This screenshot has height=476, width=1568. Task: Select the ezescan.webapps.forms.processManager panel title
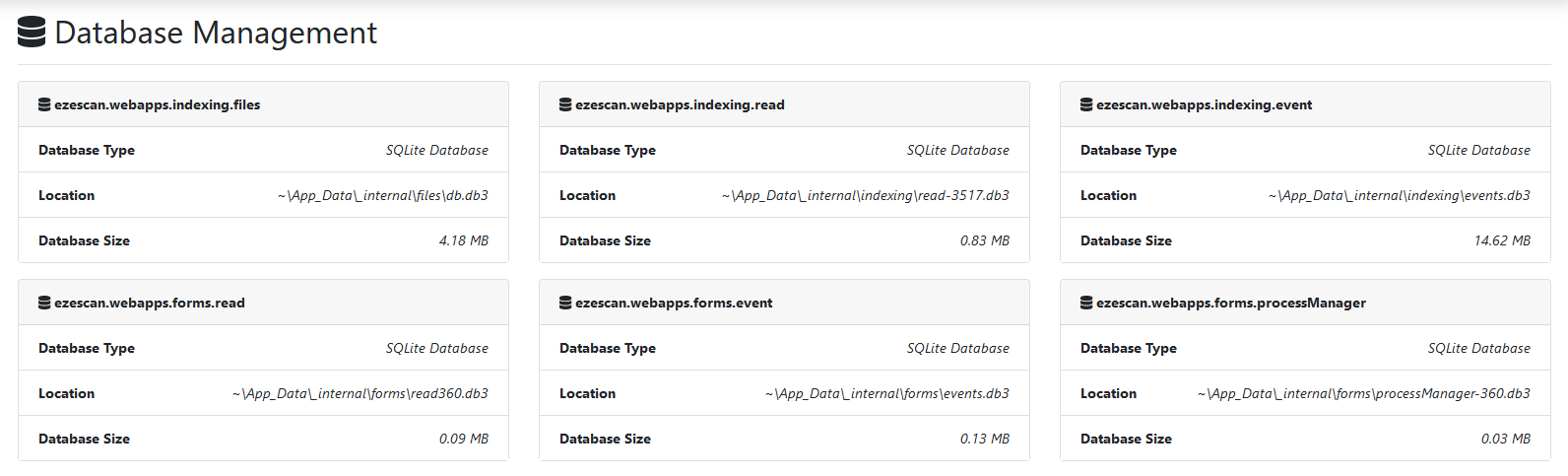click(x=1230, y=303)
